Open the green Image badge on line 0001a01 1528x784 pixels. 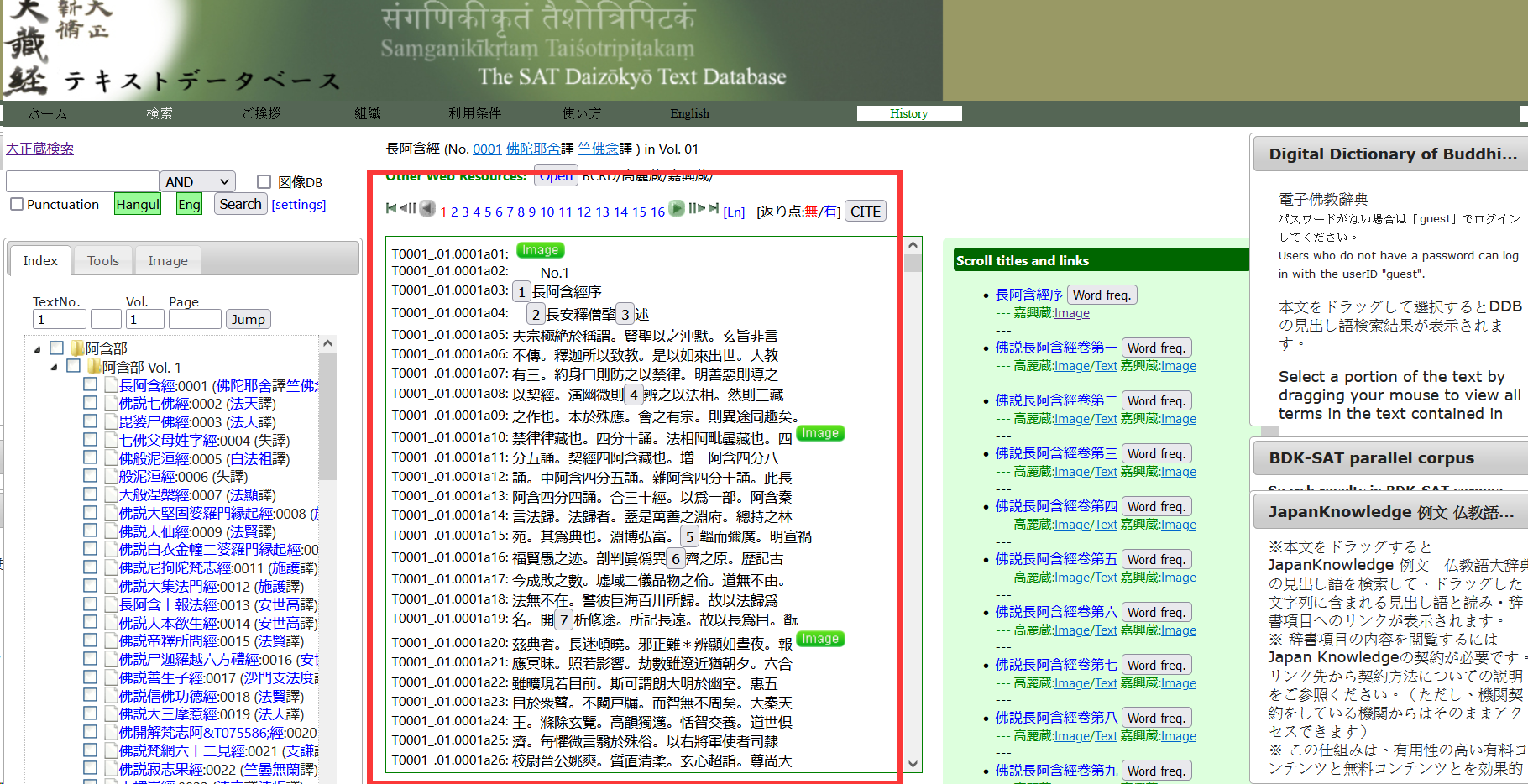tap(540, 250)
